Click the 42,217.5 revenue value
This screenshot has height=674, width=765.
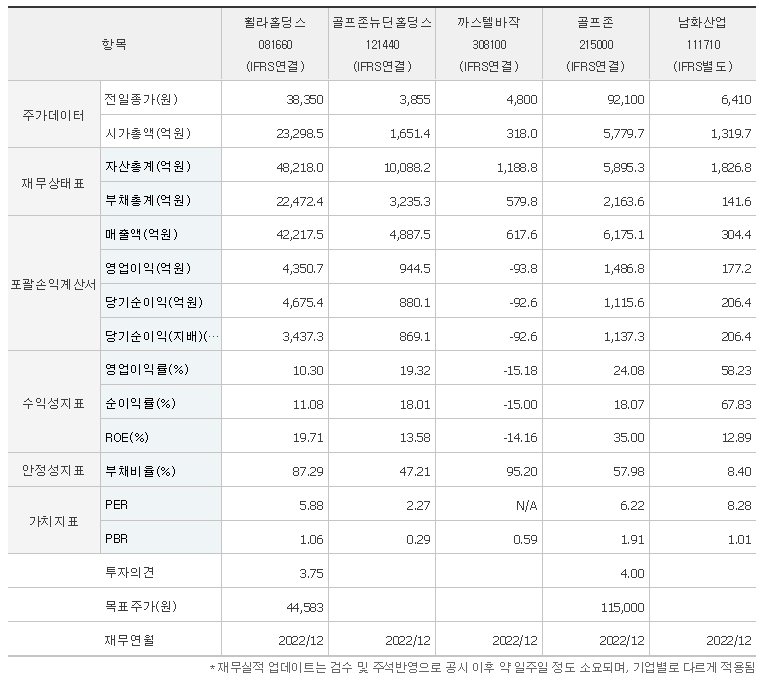300,235
